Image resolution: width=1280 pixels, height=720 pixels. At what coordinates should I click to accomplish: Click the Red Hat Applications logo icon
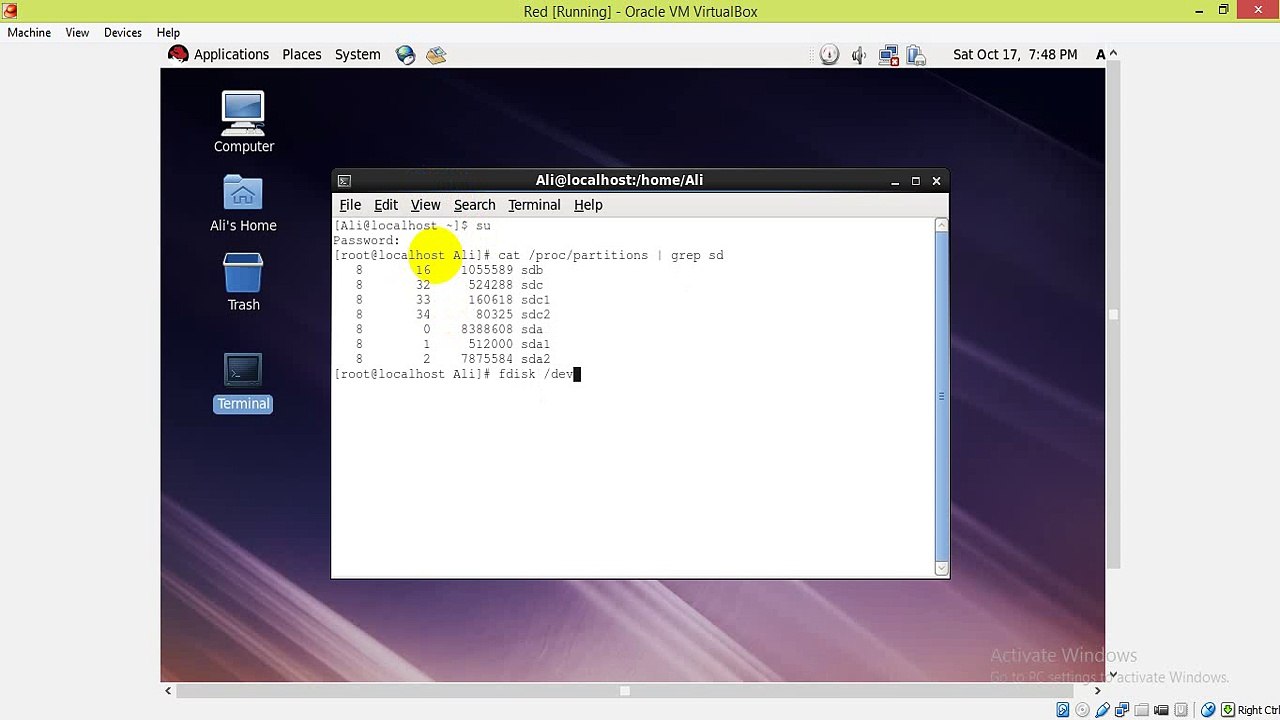tap(179, 54)
